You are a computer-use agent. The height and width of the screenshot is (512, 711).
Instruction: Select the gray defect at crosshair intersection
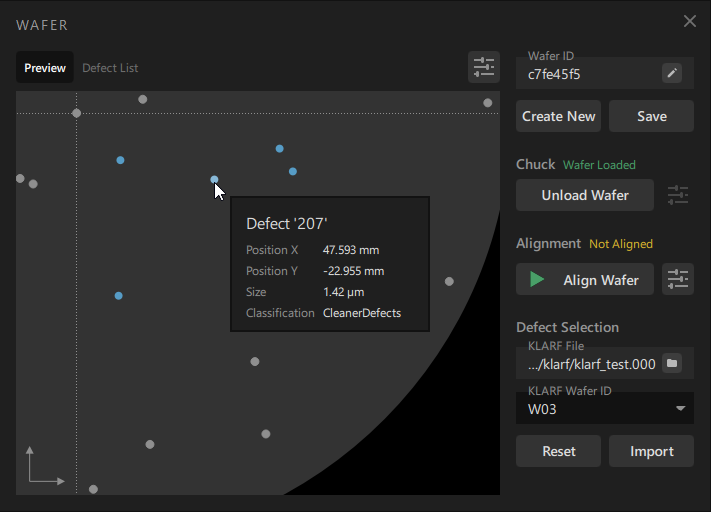[x=77, y=113]
